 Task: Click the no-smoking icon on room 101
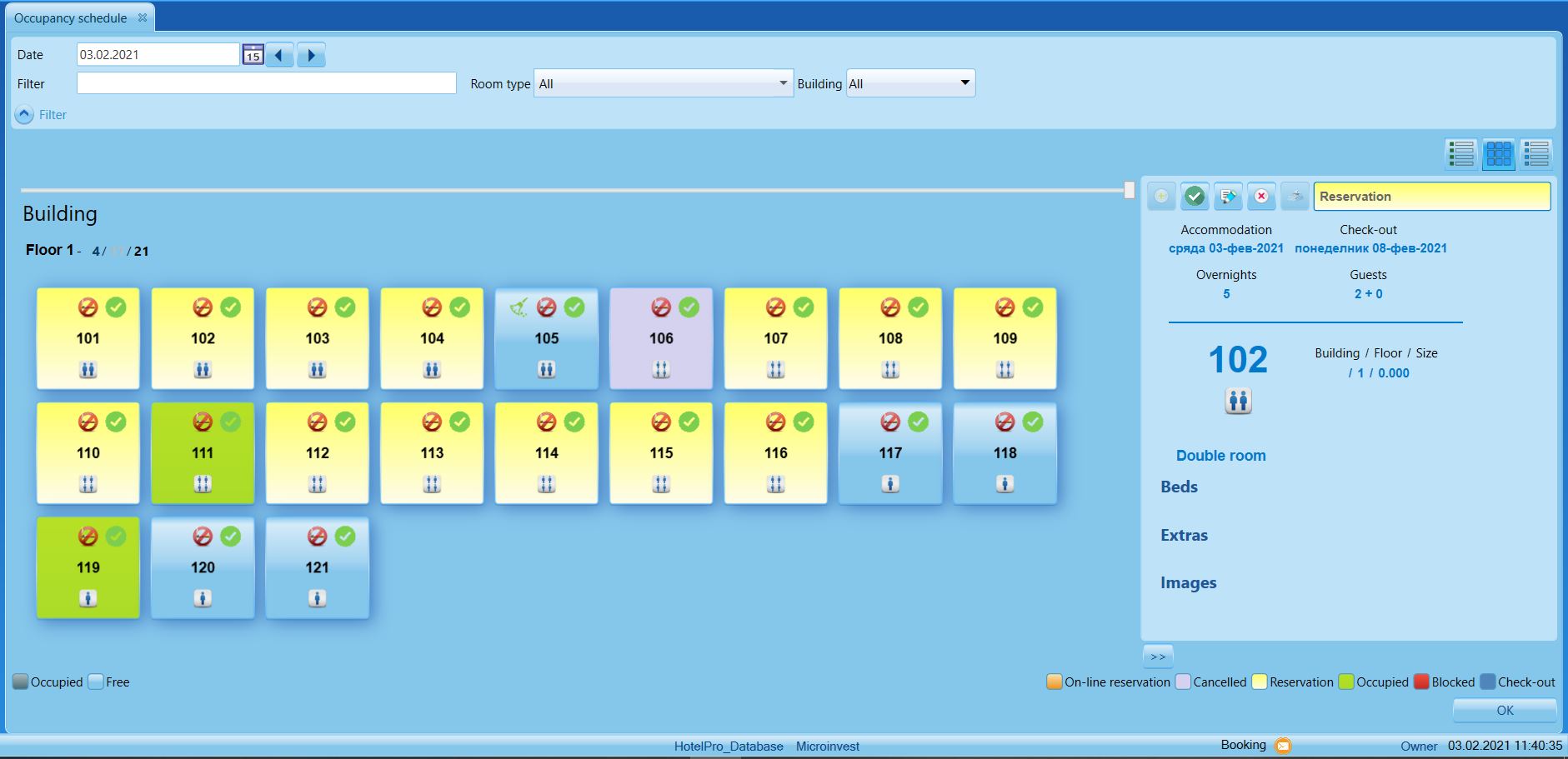coord(88,307)
